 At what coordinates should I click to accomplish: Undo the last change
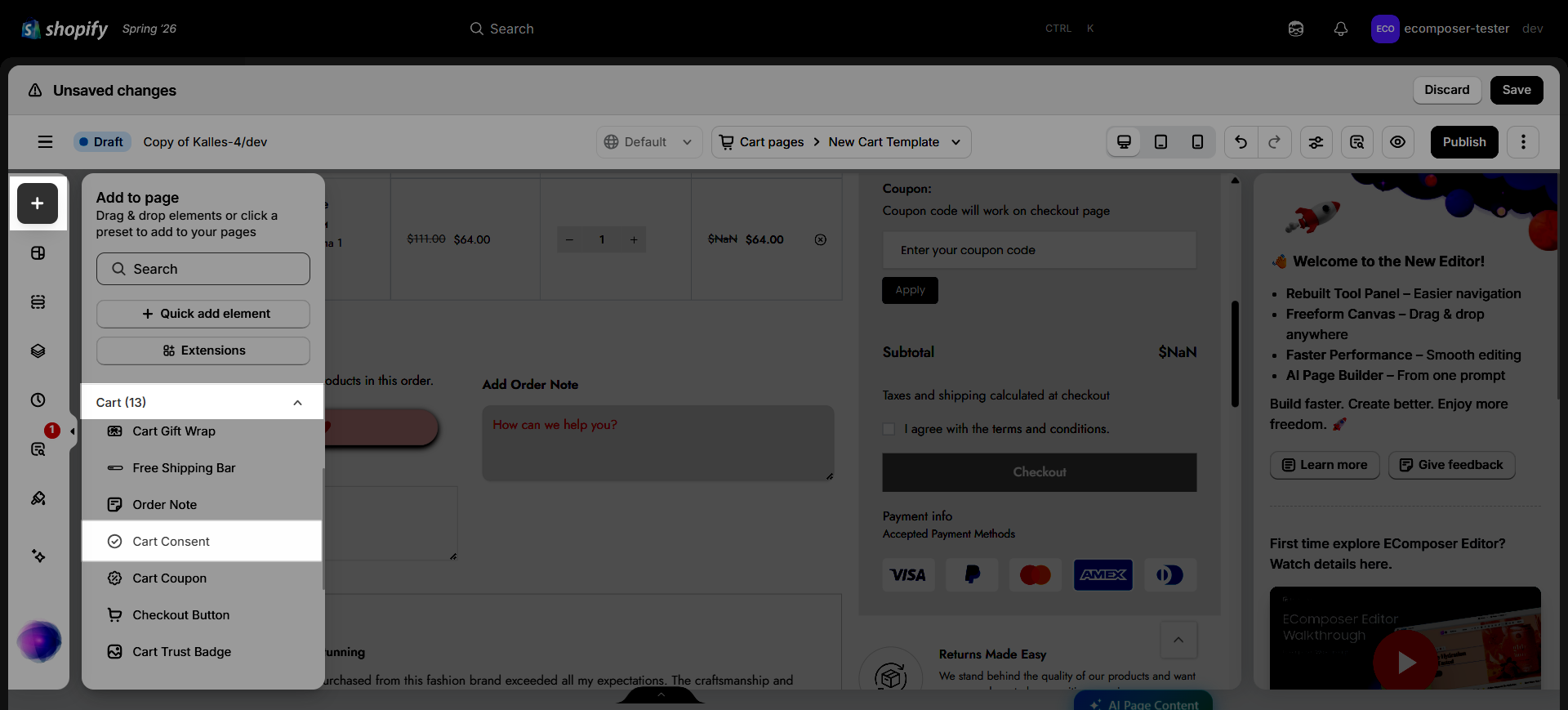[x=1241, y=142]
